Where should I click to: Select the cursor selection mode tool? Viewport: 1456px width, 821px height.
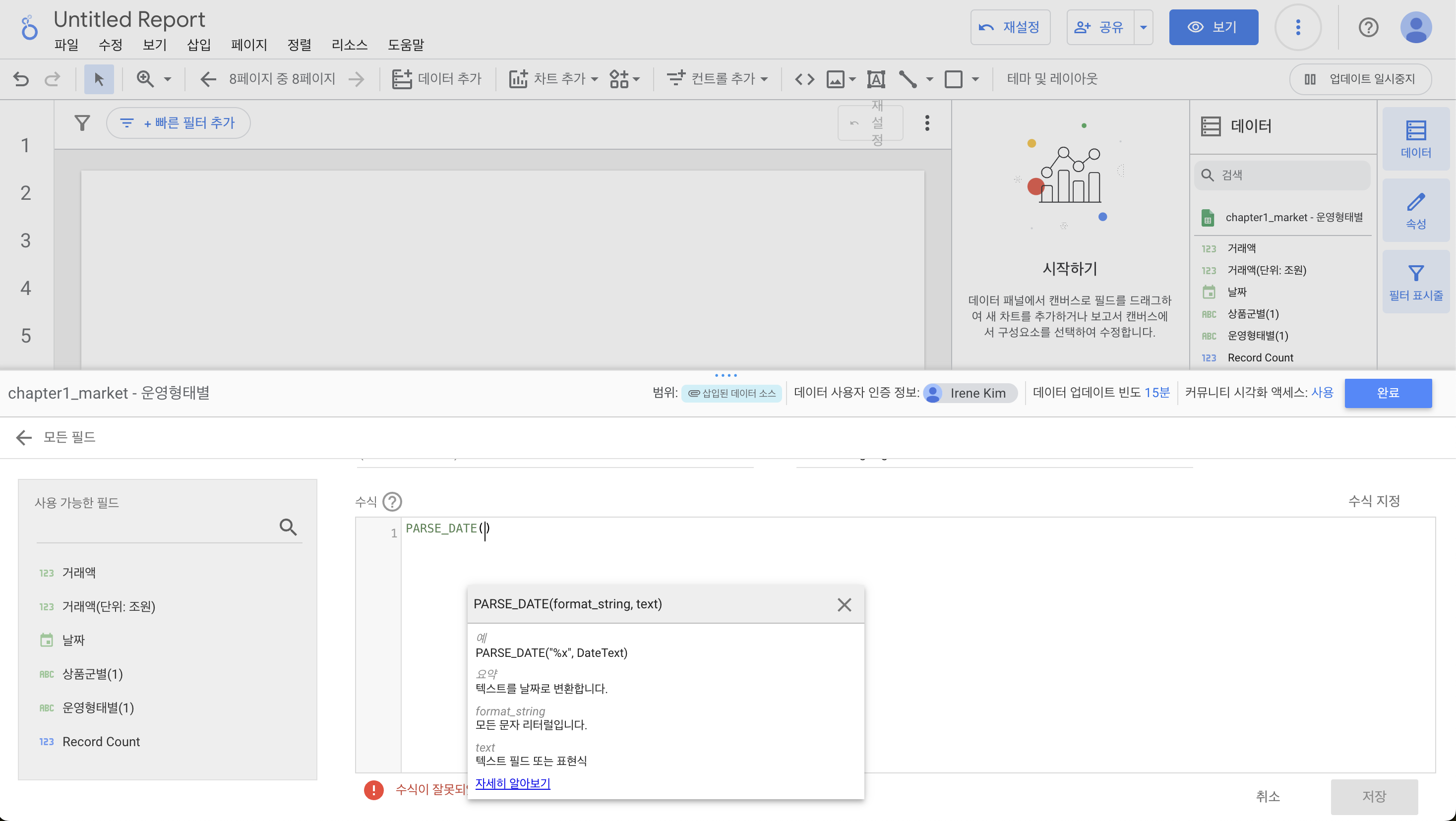[x=99, y=79]
